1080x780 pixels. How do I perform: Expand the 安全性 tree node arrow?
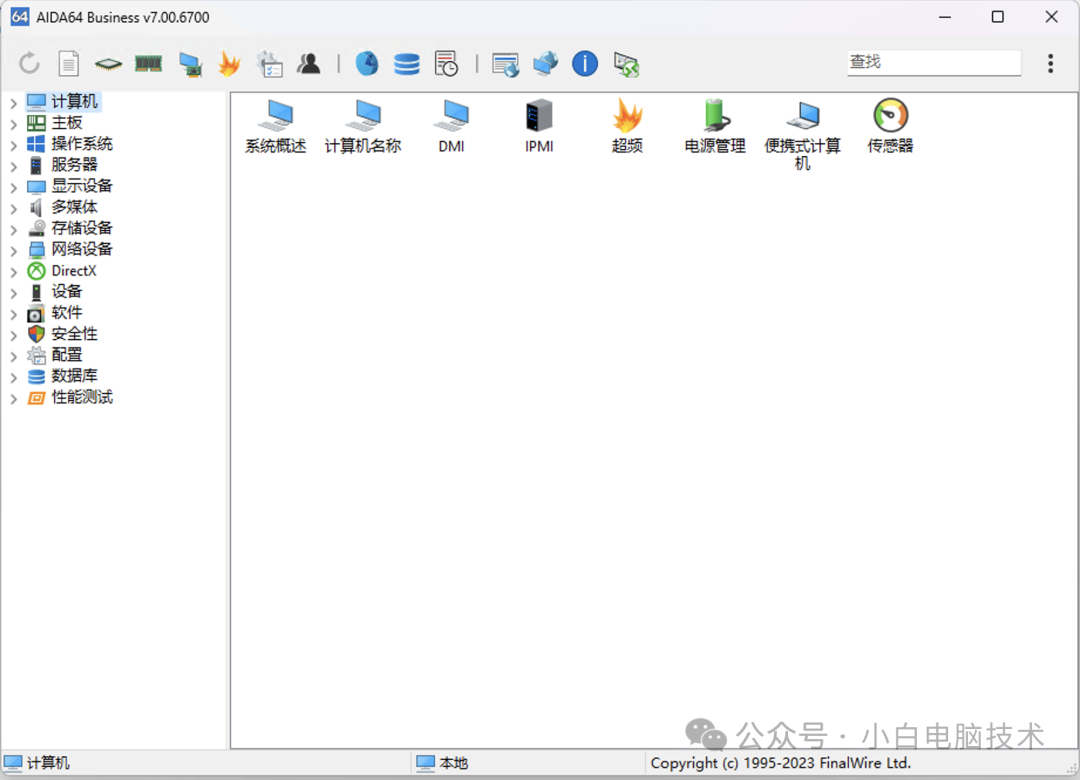click(13, 336)
